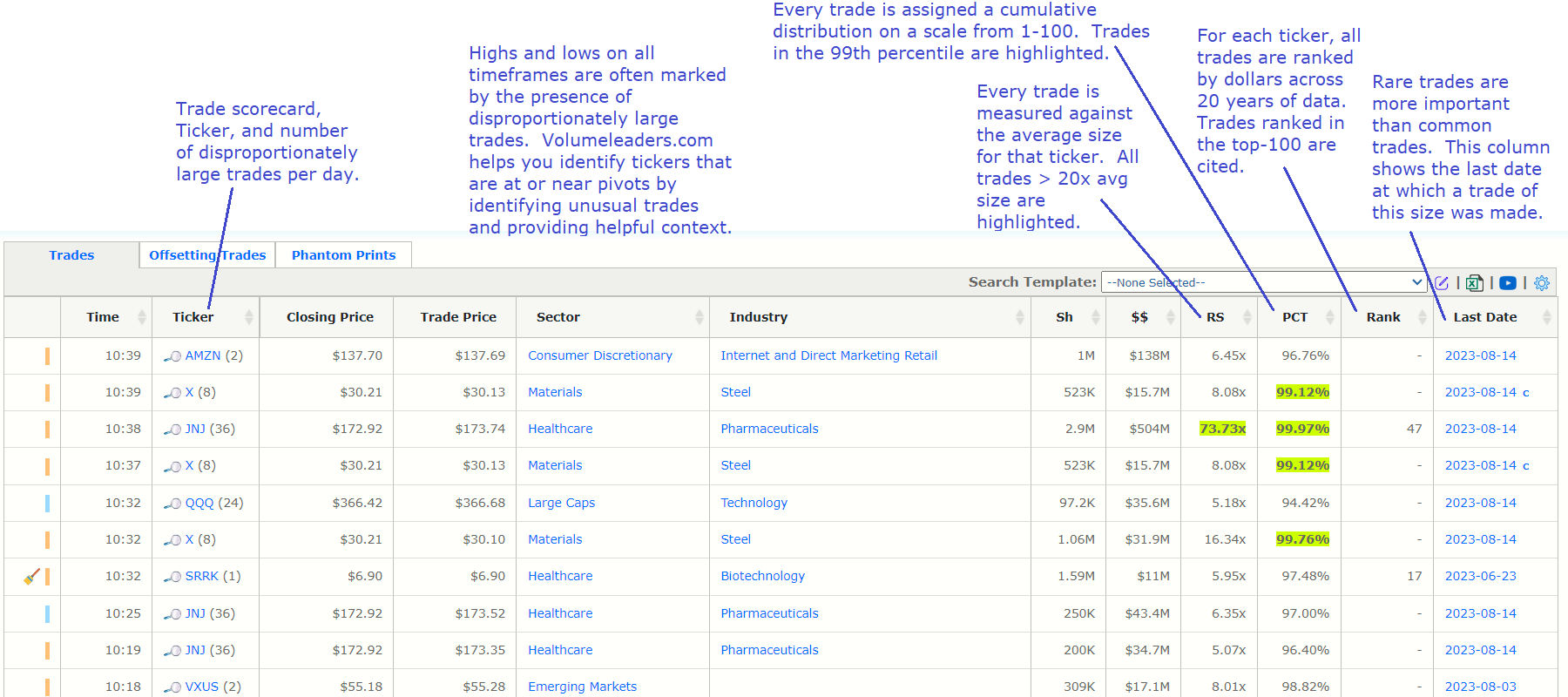1568x697 pixels.
Task: Sort by the Ticker column arrows
Action: pos(249,317)
